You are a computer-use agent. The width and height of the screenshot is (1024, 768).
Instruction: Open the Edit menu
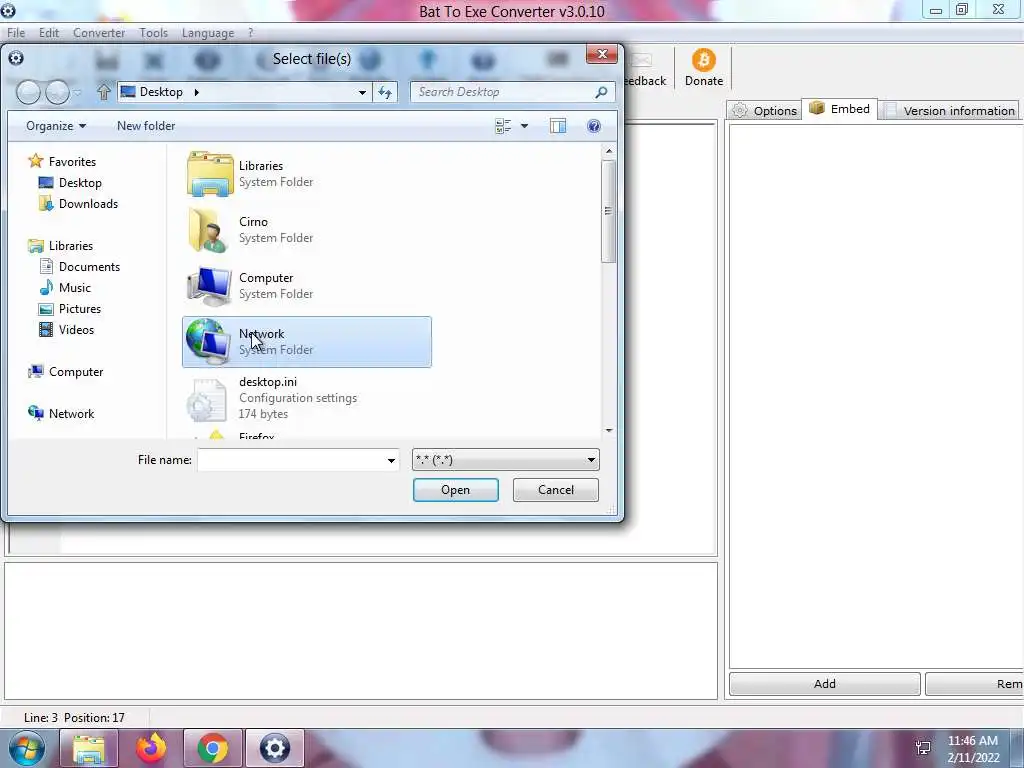point(49,33)
